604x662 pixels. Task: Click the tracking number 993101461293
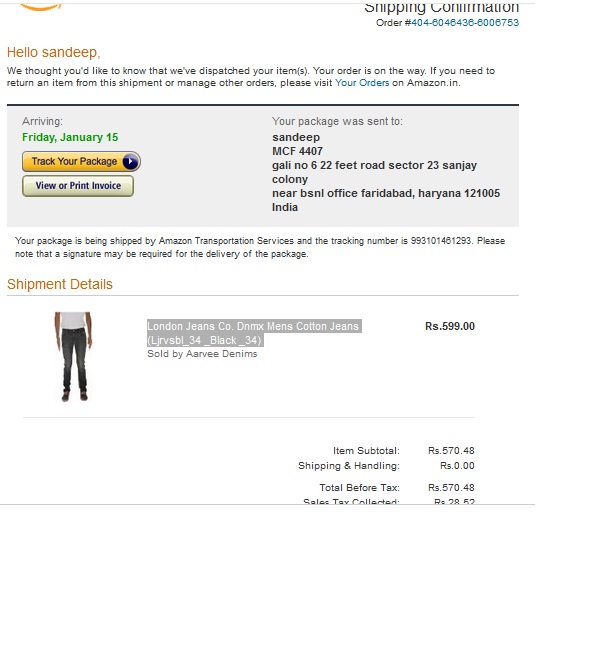point(441,241)
